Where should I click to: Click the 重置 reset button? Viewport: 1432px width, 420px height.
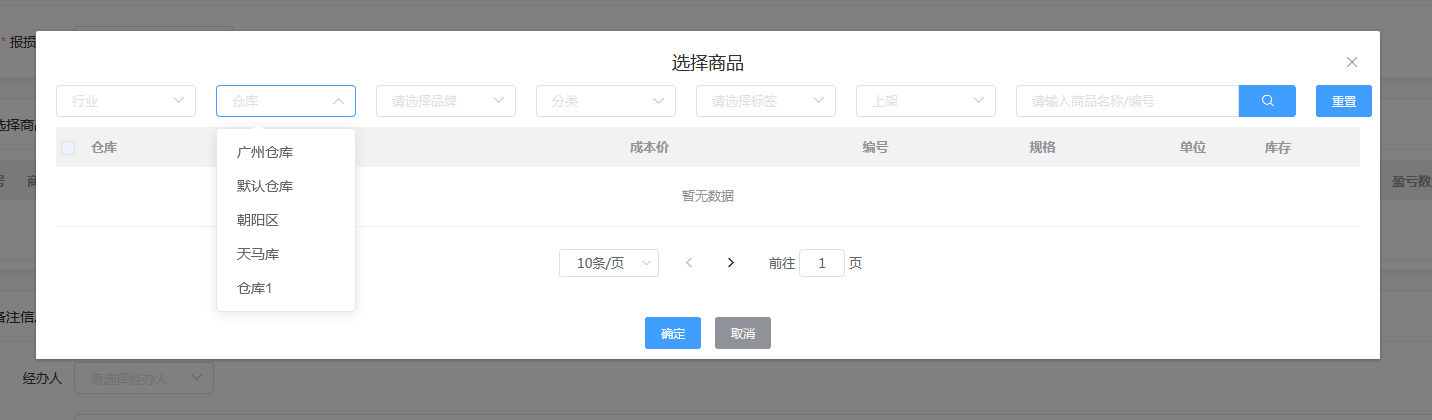pos(1344,101)
